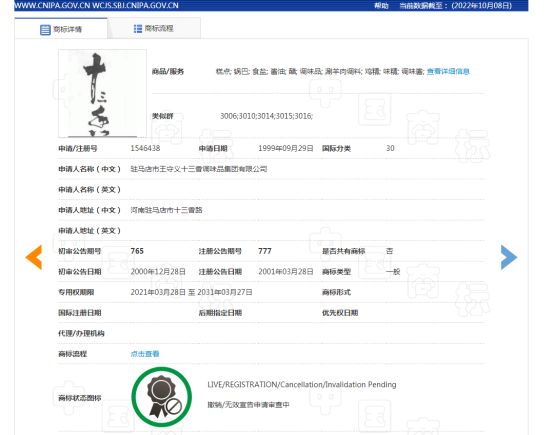Select the 是否共有商标 value 否
This screenshot has width=553, height=435.
click(389, 251)
